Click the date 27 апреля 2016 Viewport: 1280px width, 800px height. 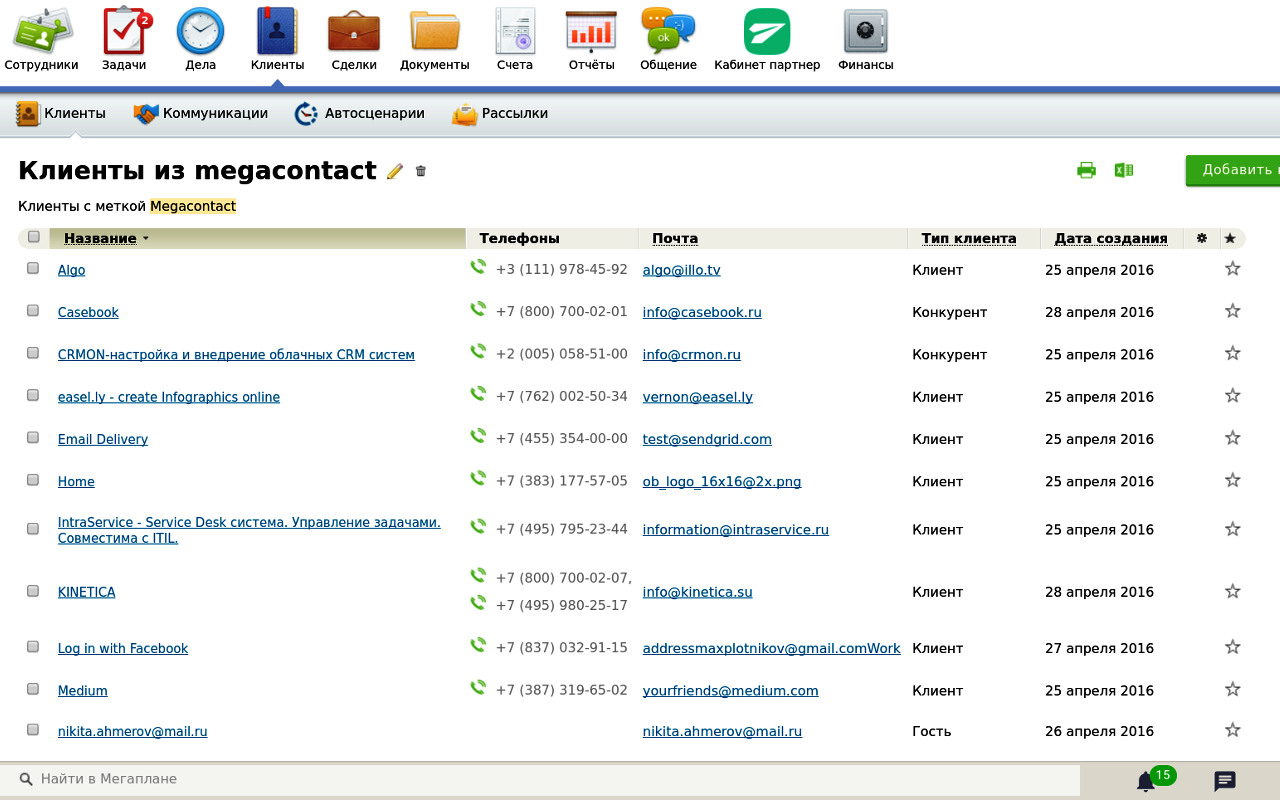coord(1099,649)
